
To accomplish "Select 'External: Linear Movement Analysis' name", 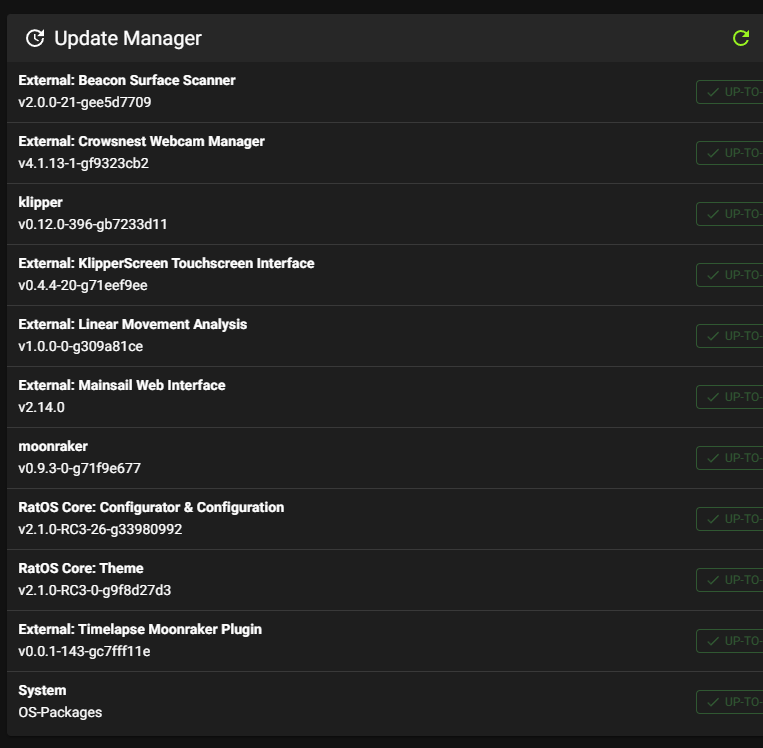I will click(133, 324).
